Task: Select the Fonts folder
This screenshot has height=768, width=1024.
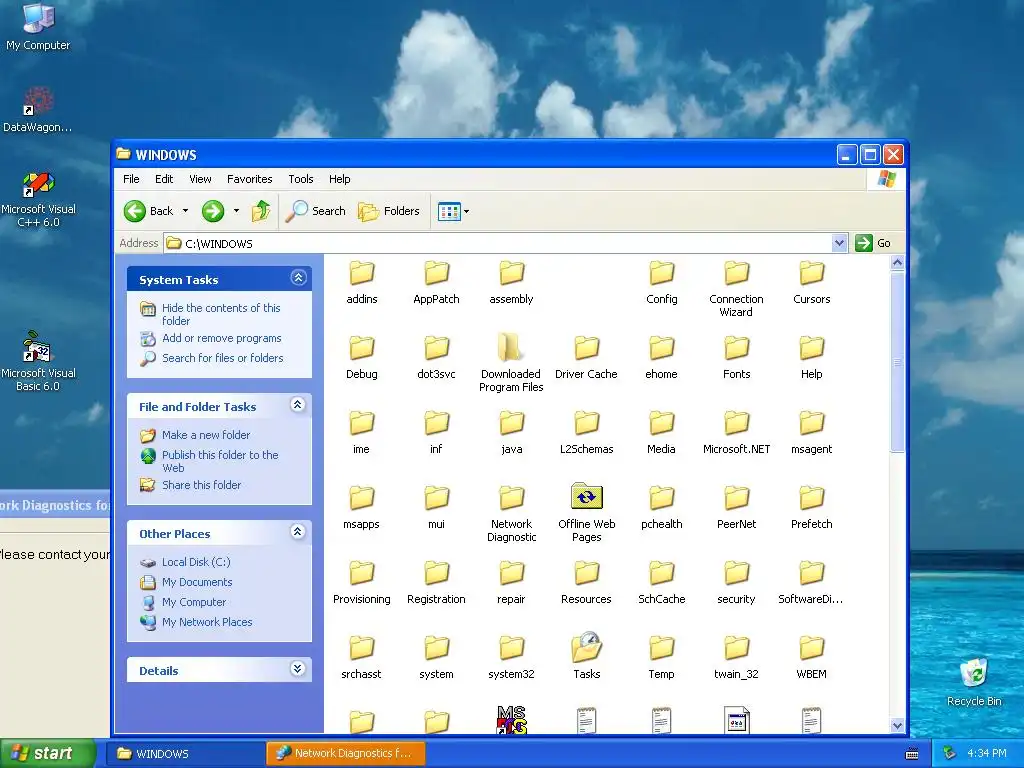Action: point(737,357)
